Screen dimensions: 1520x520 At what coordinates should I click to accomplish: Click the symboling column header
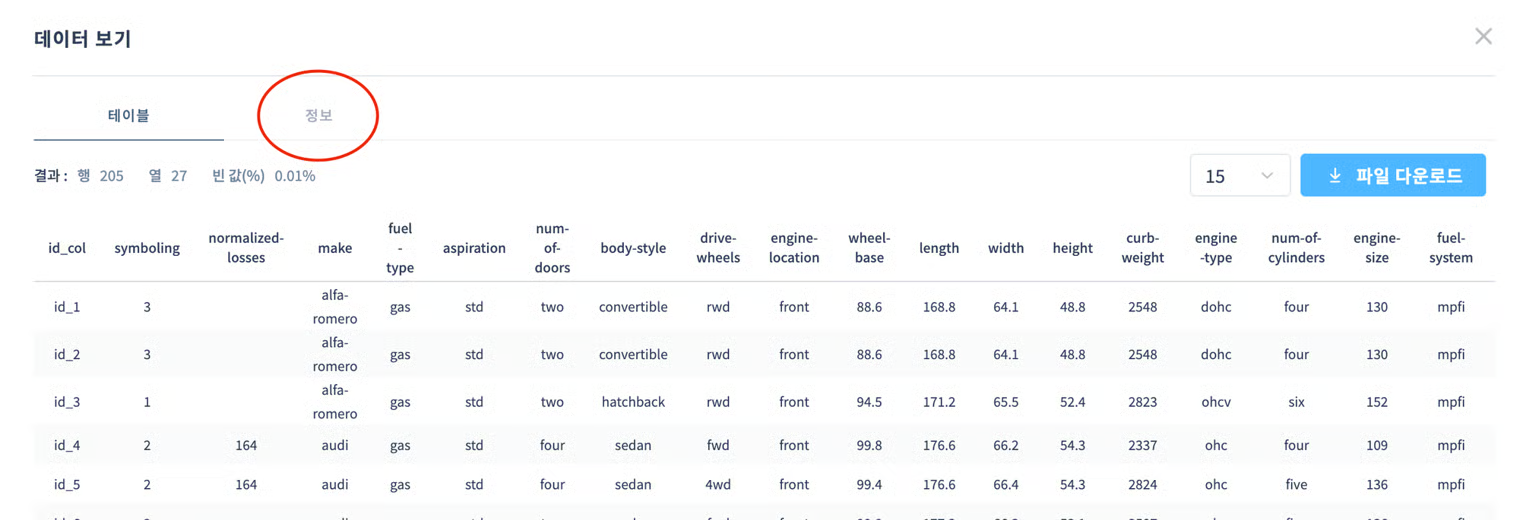pos(147,248)
